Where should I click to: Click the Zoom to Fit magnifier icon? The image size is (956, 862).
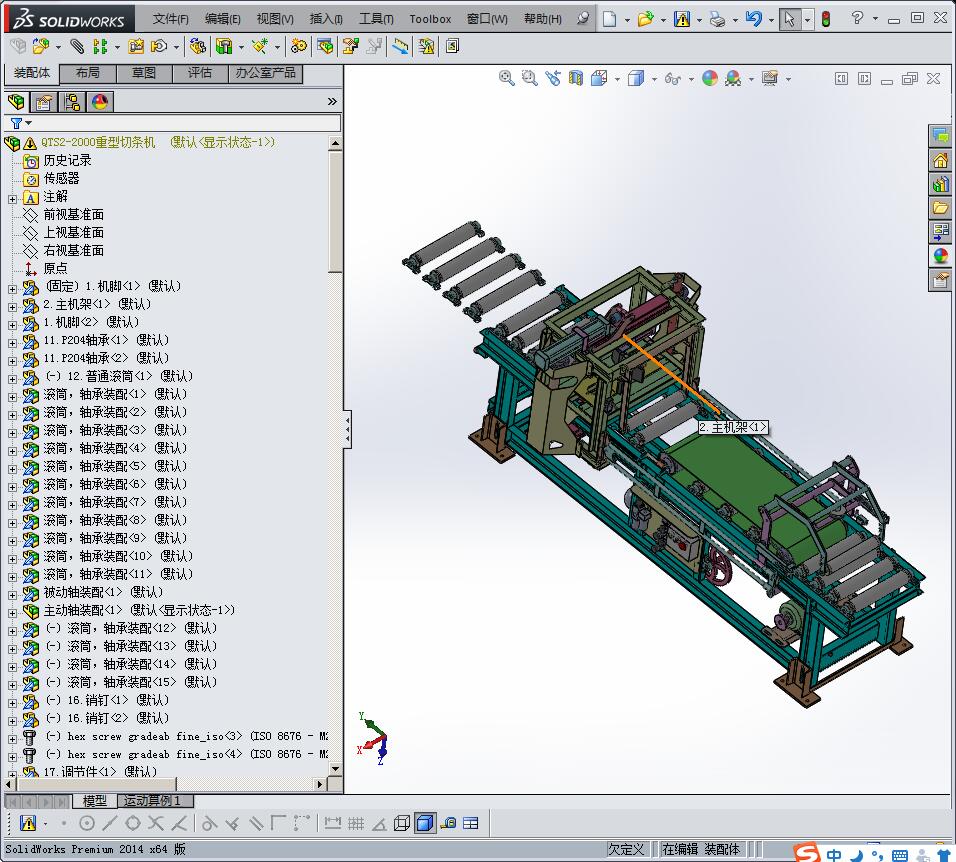click(x=507, y=79)
